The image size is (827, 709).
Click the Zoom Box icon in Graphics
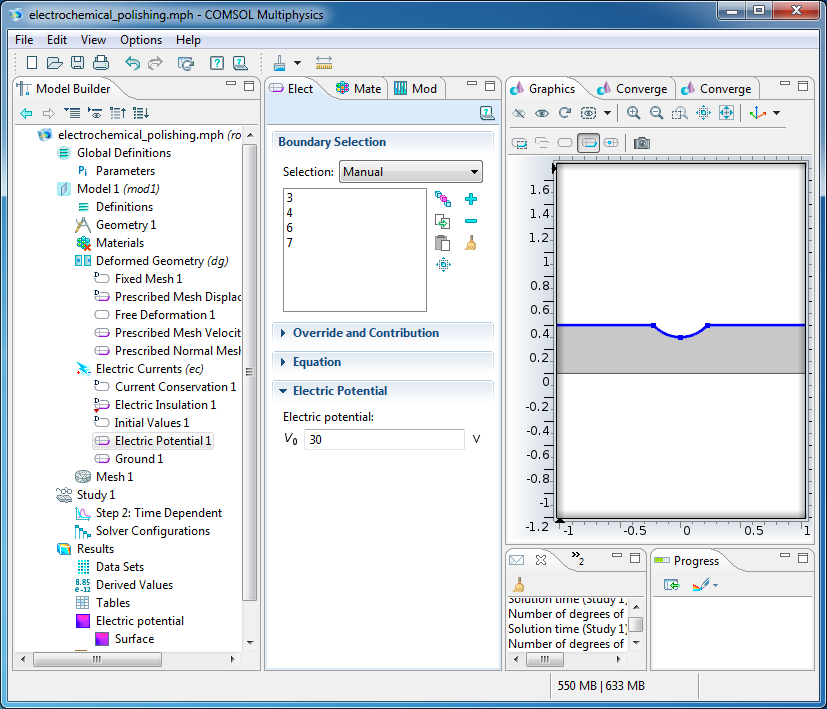tap(679, 113)
